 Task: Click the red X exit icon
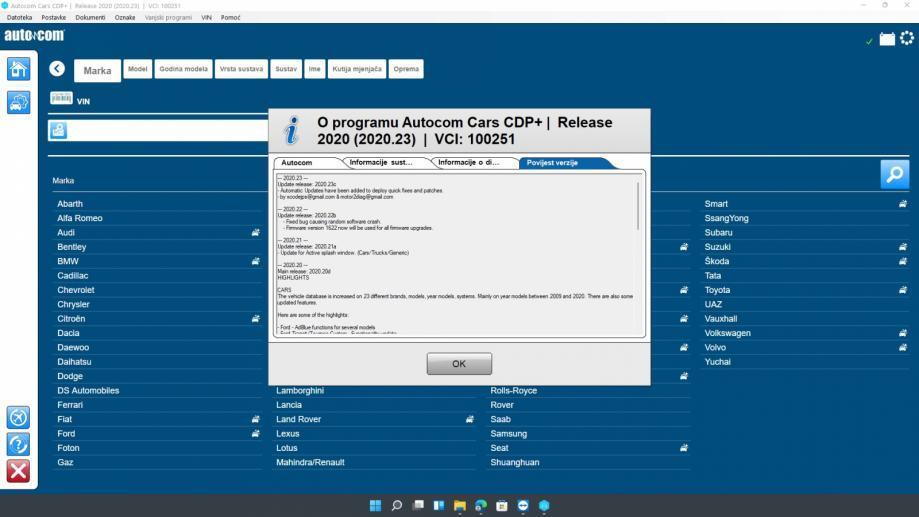(x=18, y=471)
